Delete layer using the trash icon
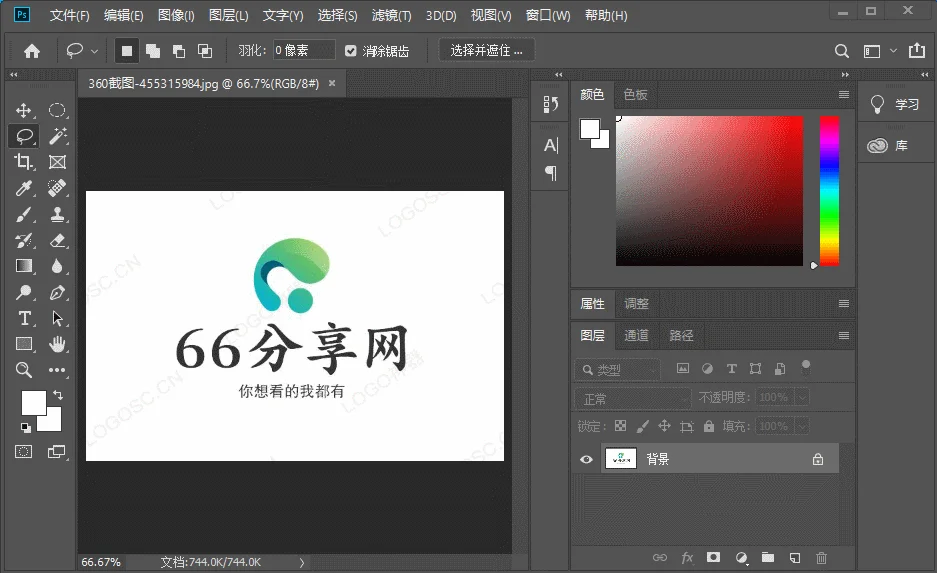 (x=822, y=558)
